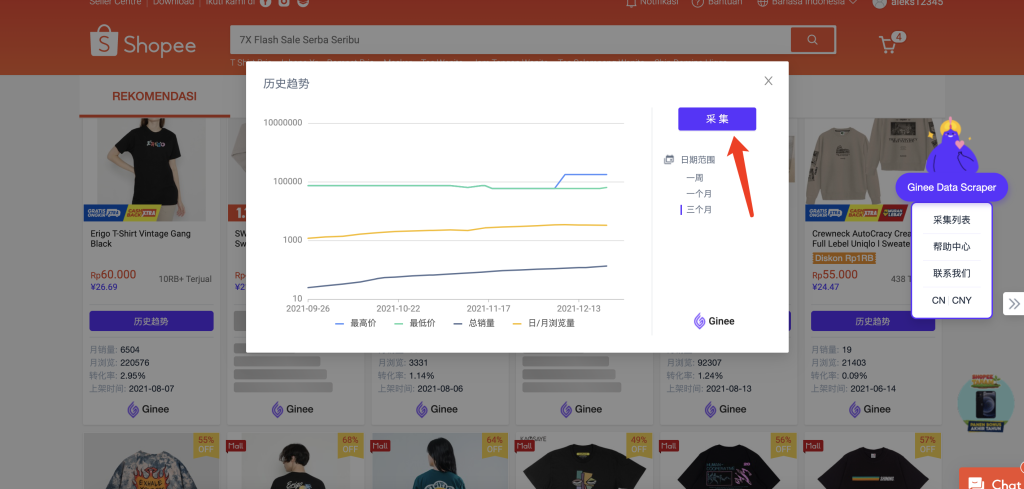Click 历史趋势 under the Erigo T-Shirt card

[151, 321]
